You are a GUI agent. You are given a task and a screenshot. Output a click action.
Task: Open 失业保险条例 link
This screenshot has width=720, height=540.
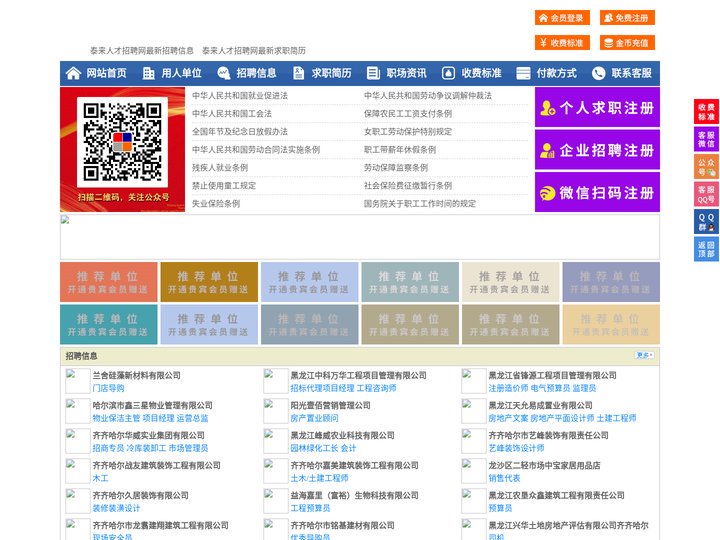click(x=216, y=203)
